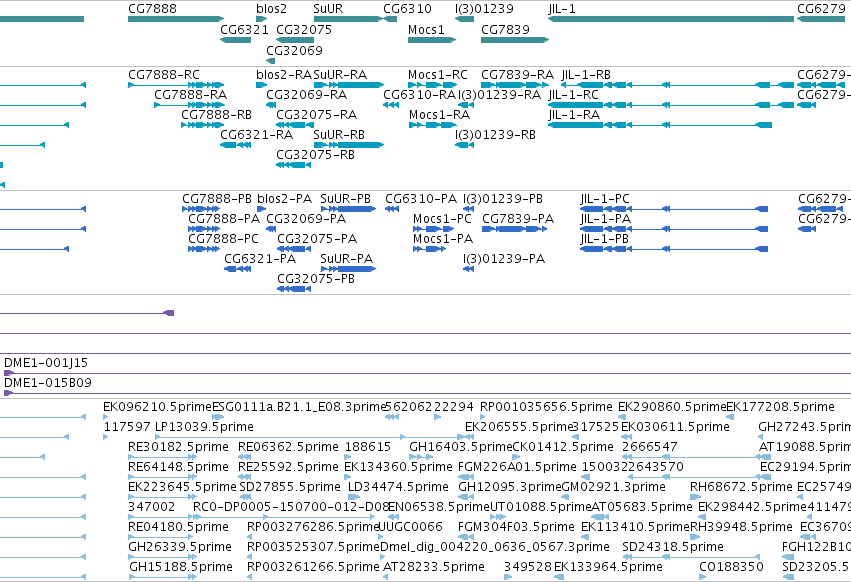Image resolution: width=851 pixels, height=582 pixels.
Task: Select the CG6310 gene label
Action: click(407, 9)
